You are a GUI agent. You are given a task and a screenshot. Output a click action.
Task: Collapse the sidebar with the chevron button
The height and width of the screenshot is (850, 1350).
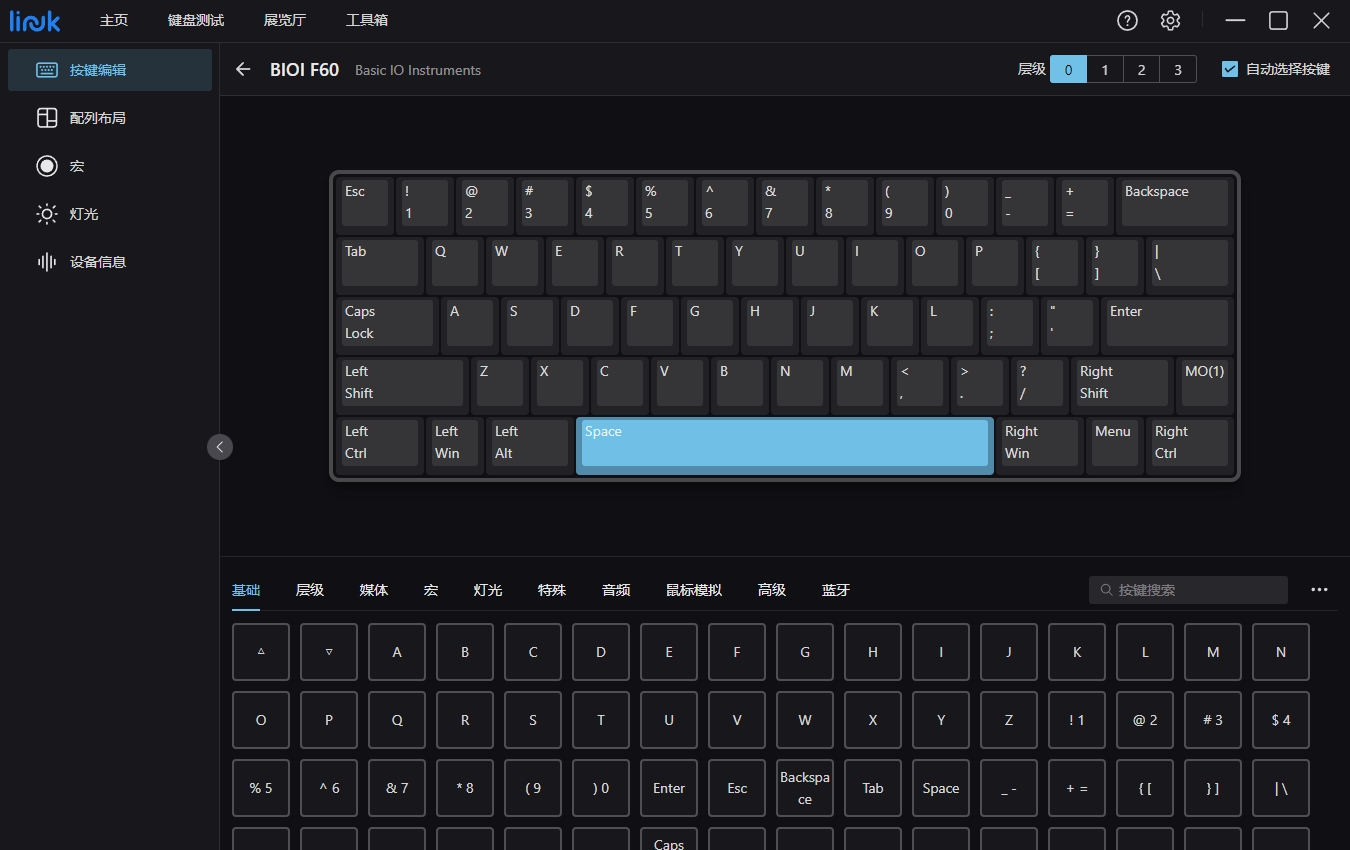pyautogui.click(x=220, y=446)
